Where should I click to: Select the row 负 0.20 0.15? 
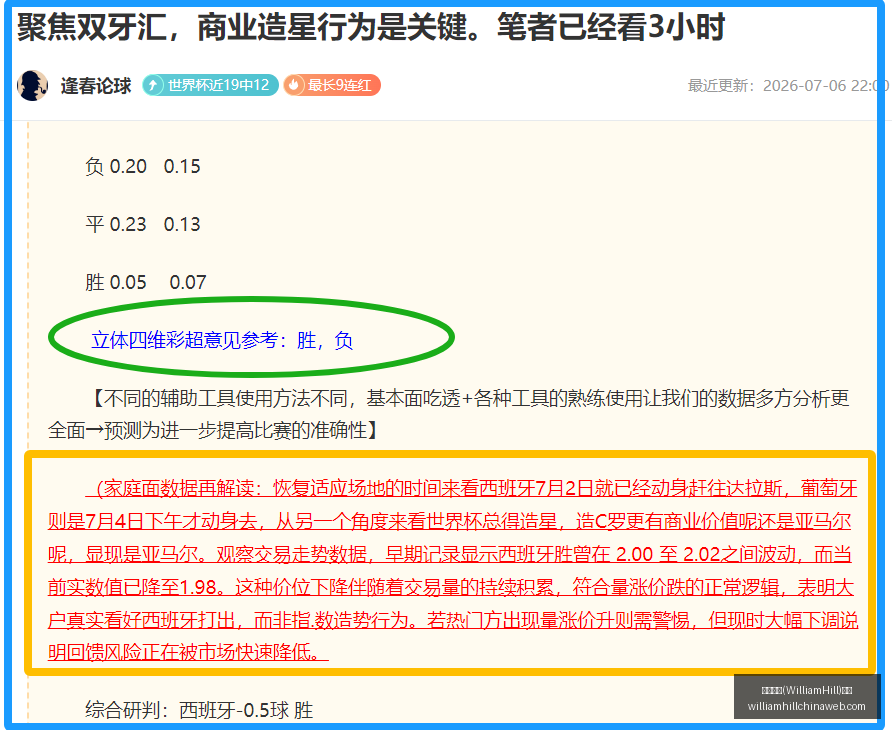point(143,166)
